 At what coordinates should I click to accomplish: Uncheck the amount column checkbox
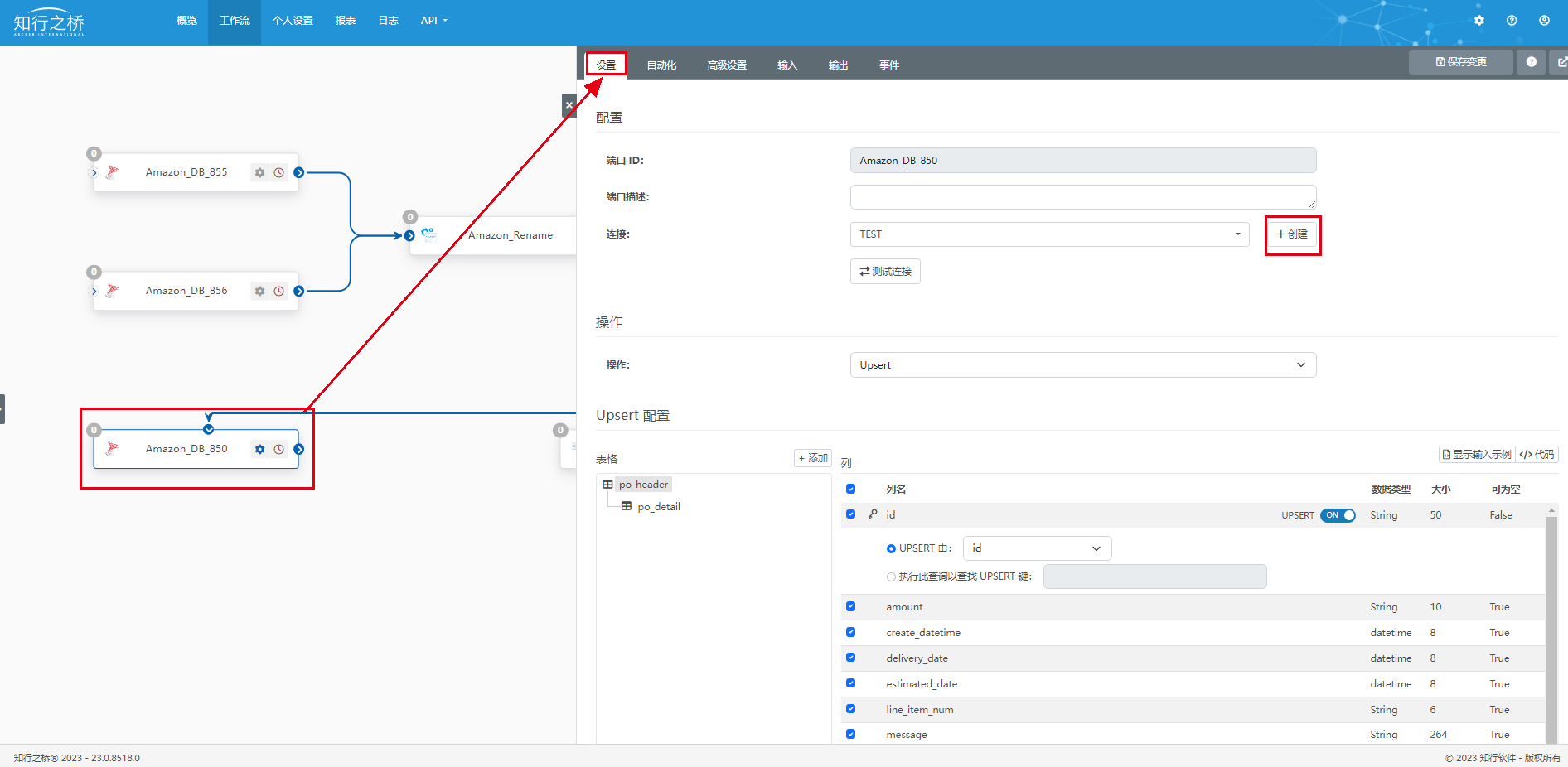coord(850,607)
